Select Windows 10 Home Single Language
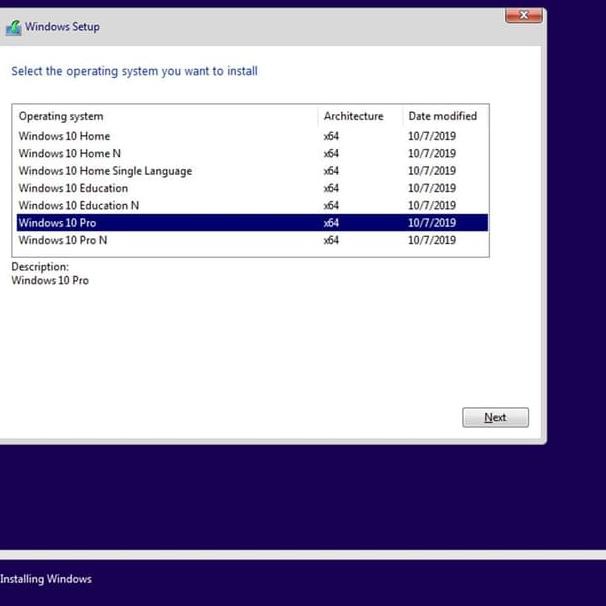The height and width of the screenshot is (606, 606). 105,171
